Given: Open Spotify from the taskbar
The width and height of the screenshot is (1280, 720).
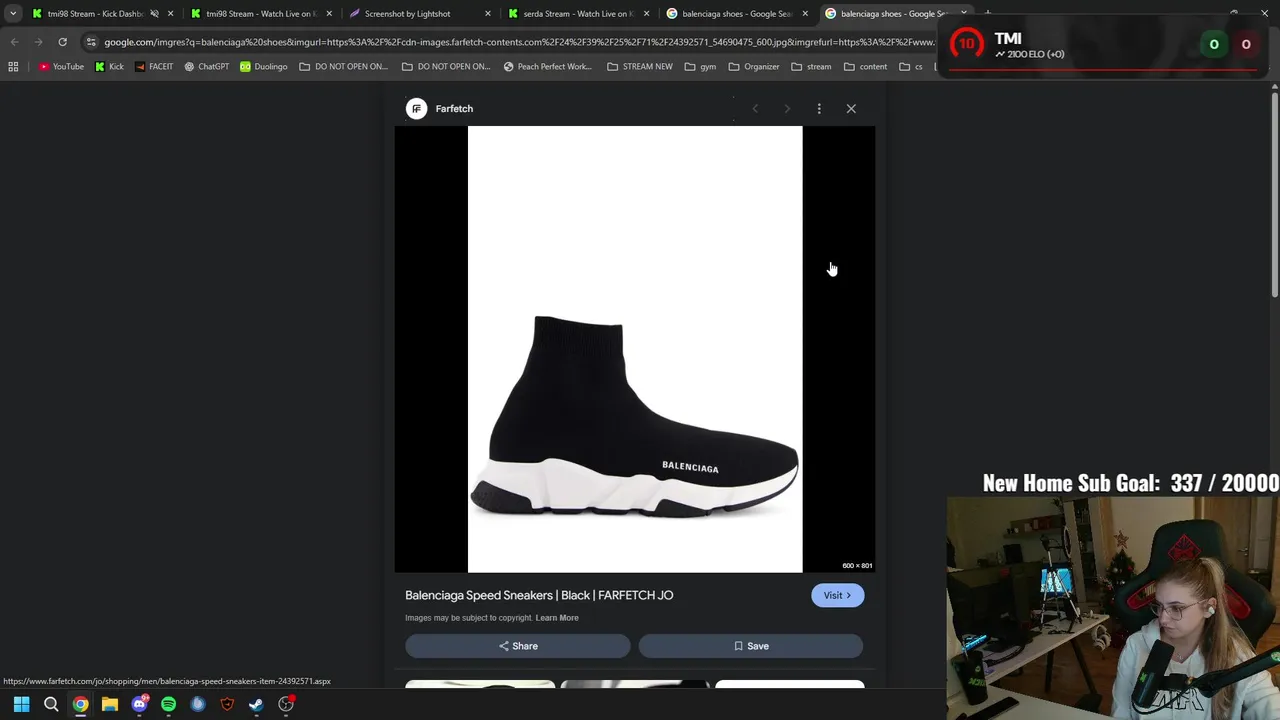Looking at the screenshot, I should (x=168, y=704).
